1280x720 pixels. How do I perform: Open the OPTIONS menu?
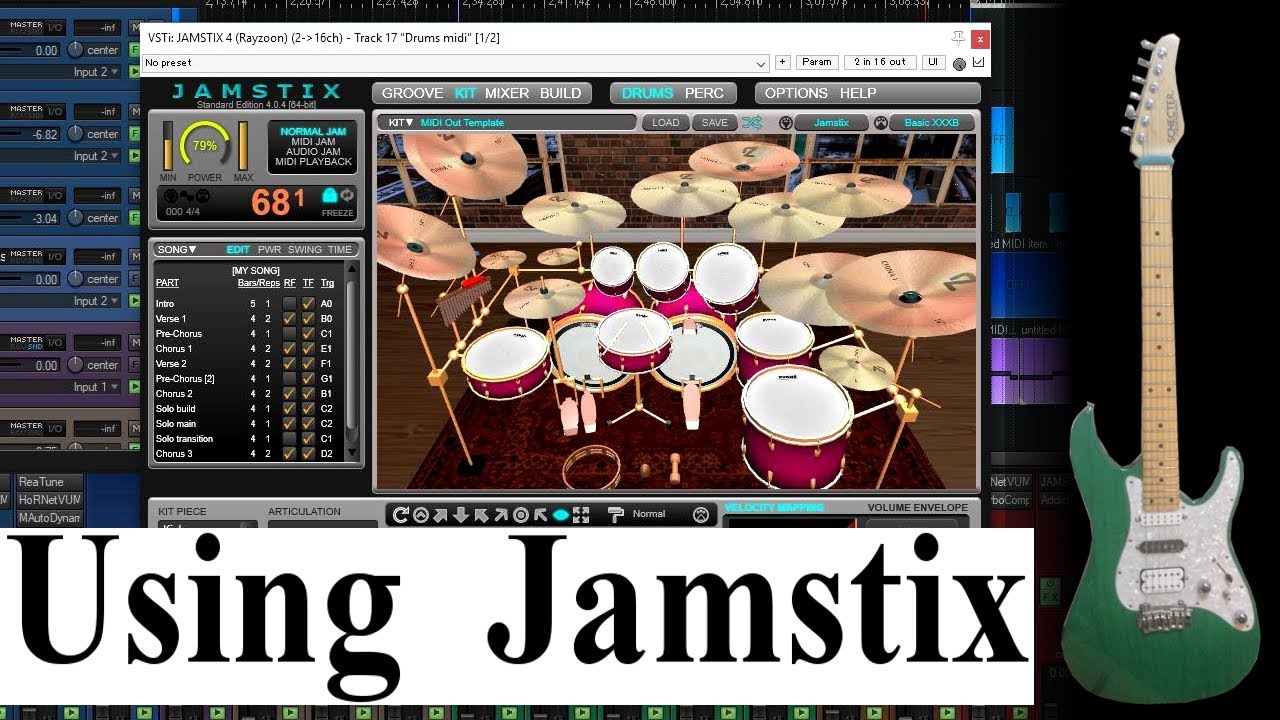pos(796,93)
